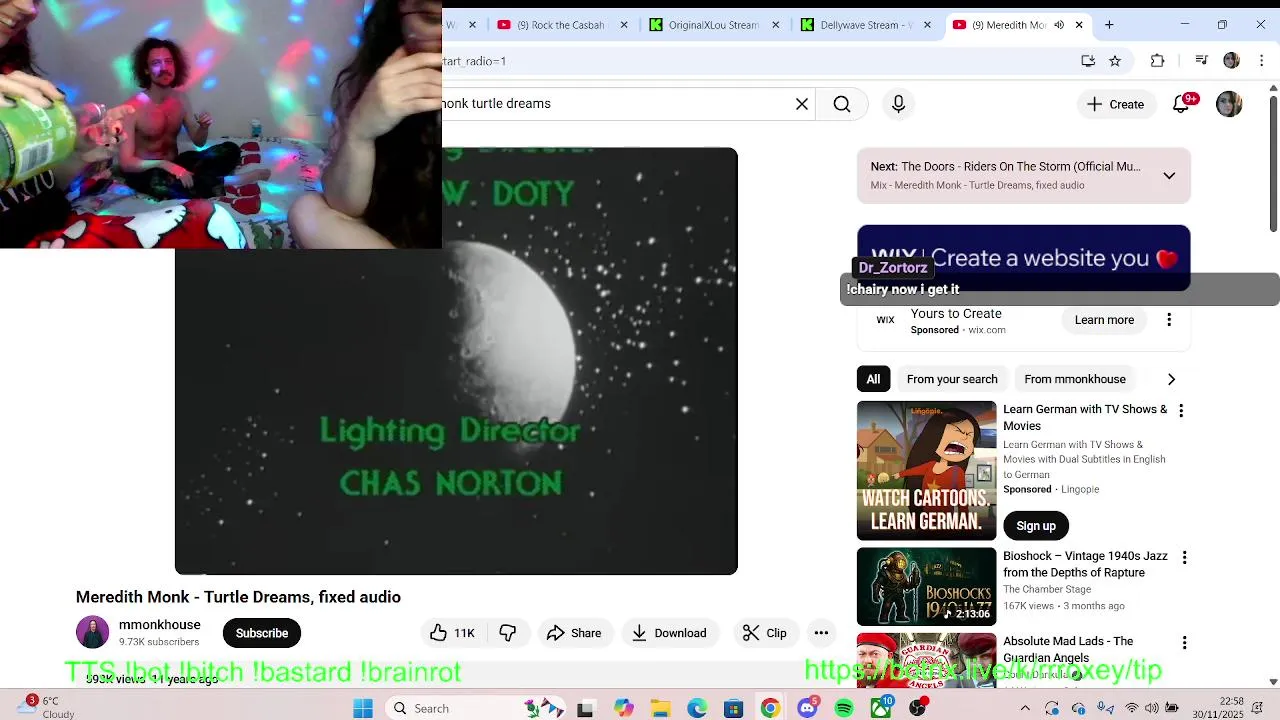This screenshot has width=1280, height=720.
Task: Click the Clip button
Action: pyautogui.click(x=765, y=633)
